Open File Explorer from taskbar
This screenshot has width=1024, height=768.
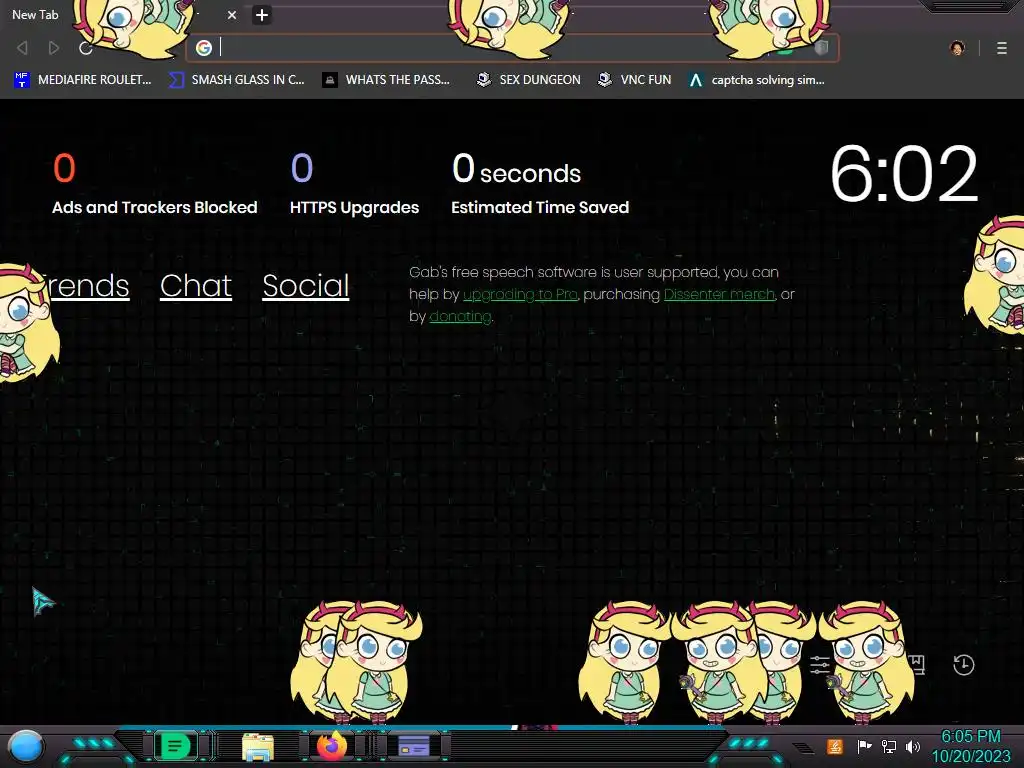coord(257,746)
